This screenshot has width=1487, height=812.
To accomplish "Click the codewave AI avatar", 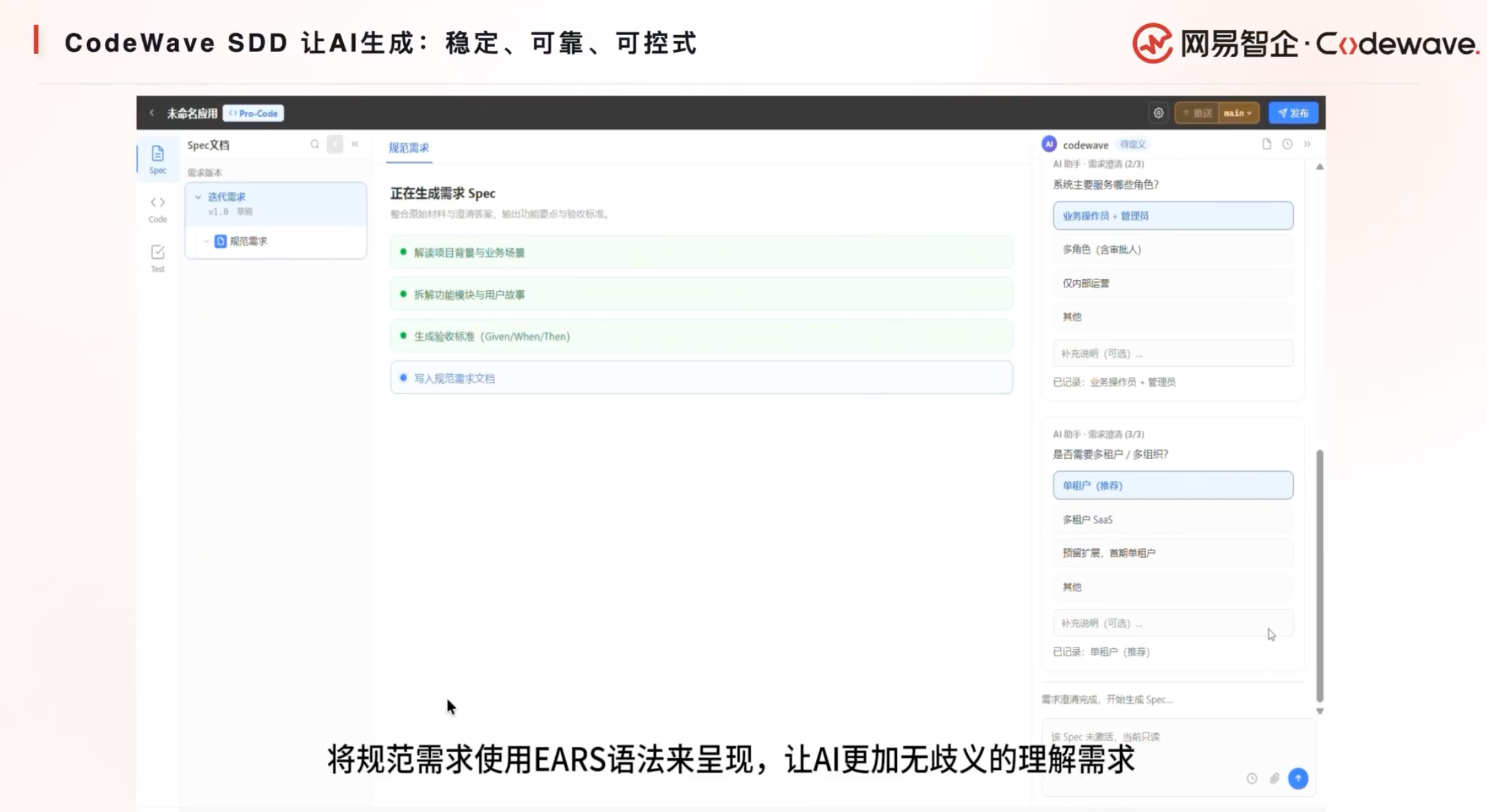I will (x=1049, y=144).
